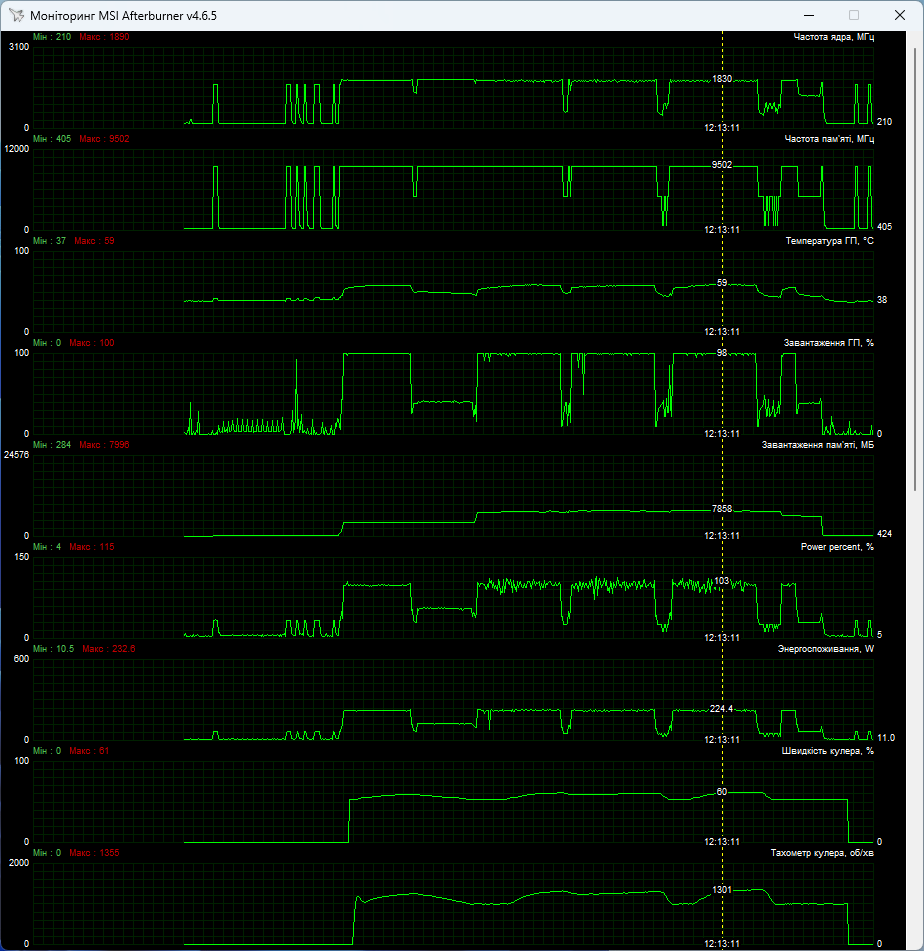
Task: Click the 'Макс : 1355' fan tachometer maximum
Action: coord(94,852)
